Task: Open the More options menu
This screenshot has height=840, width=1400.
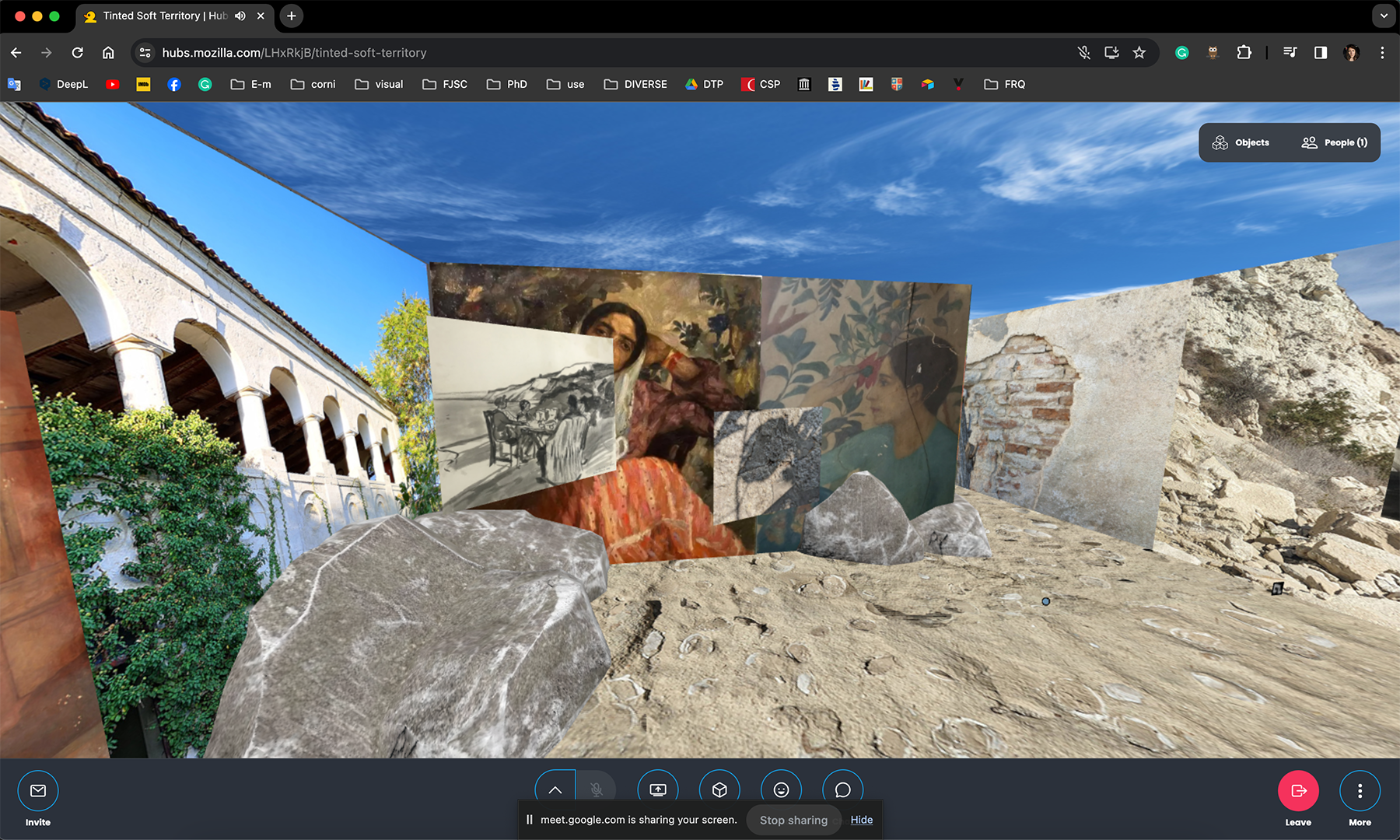Action: click(x=1360, y=791)
